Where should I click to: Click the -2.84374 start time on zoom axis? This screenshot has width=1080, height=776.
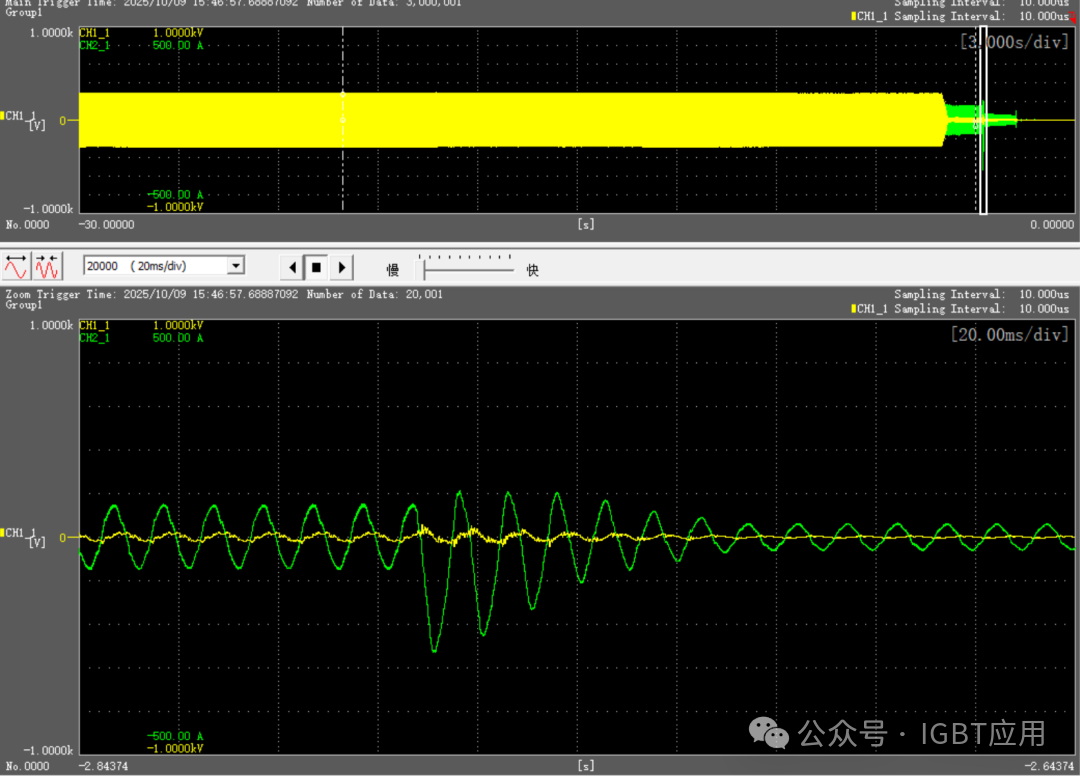(x=103, y=766)
